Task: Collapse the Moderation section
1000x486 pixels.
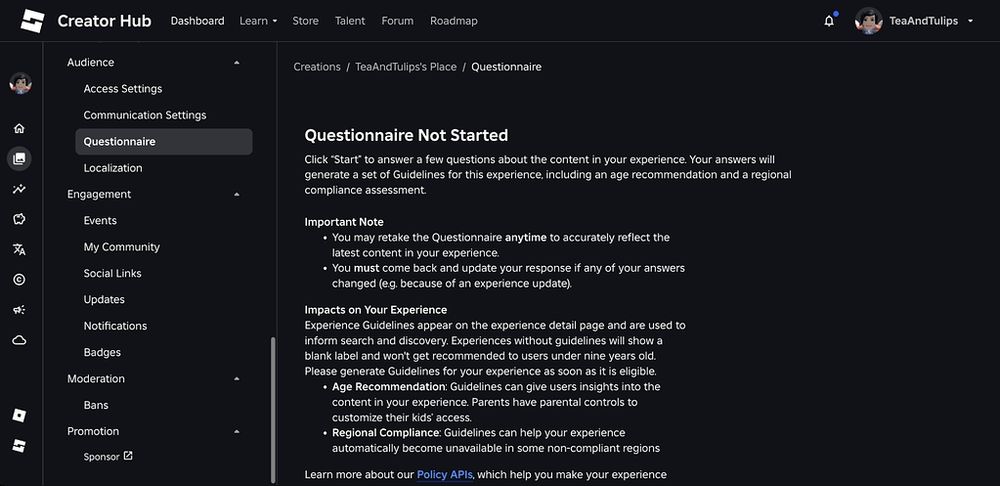Action: pyautogui.click(x=237, y=379)
